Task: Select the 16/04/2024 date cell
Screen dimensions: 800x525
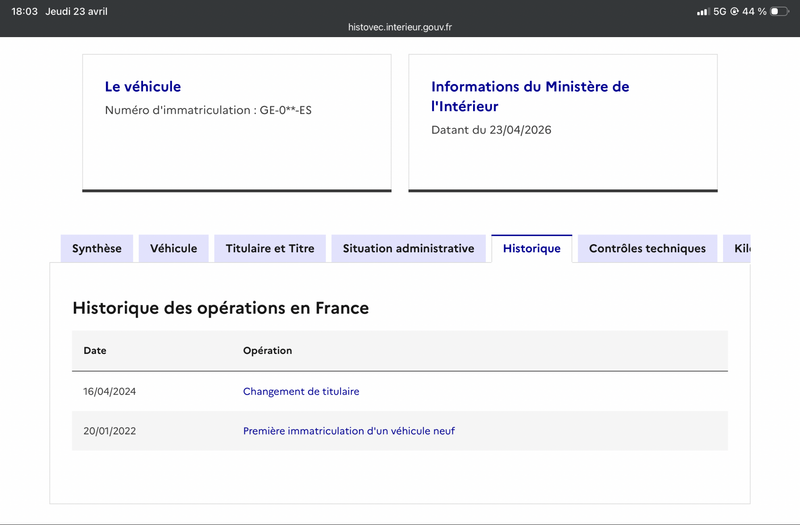Action: click(x=109, y=392)
